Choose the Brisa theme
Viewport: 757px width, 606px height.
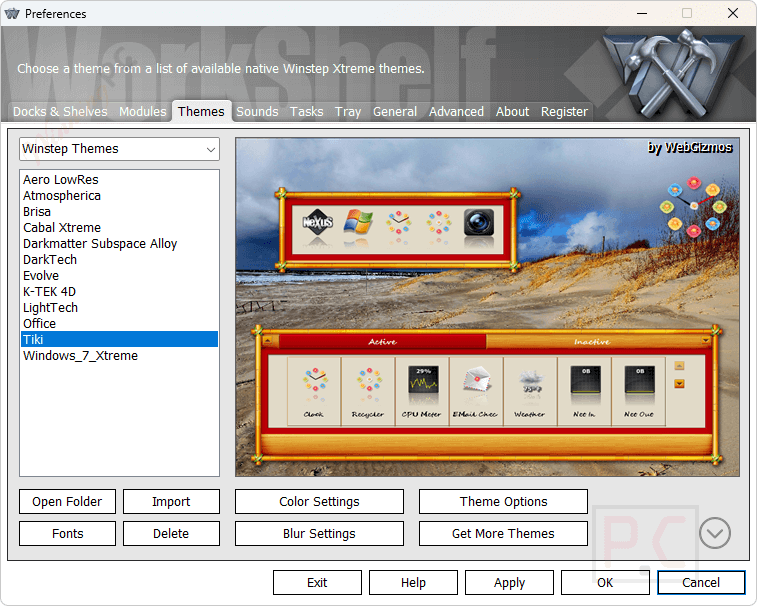[119, 211]
